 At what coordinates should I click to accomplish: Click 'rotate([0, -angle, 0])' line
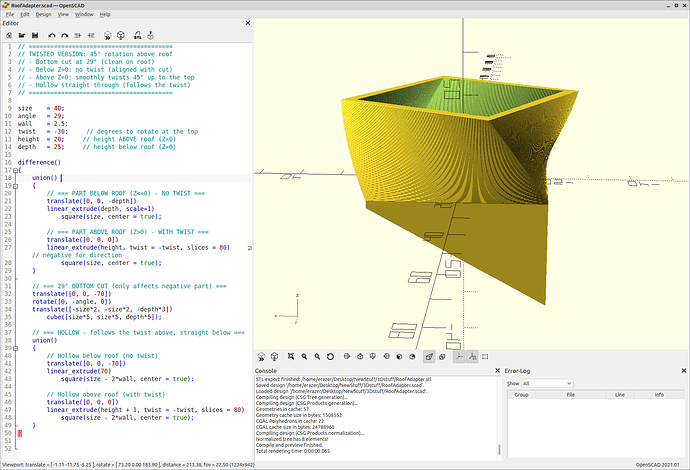pyautogui.click(x=72, y=301)
